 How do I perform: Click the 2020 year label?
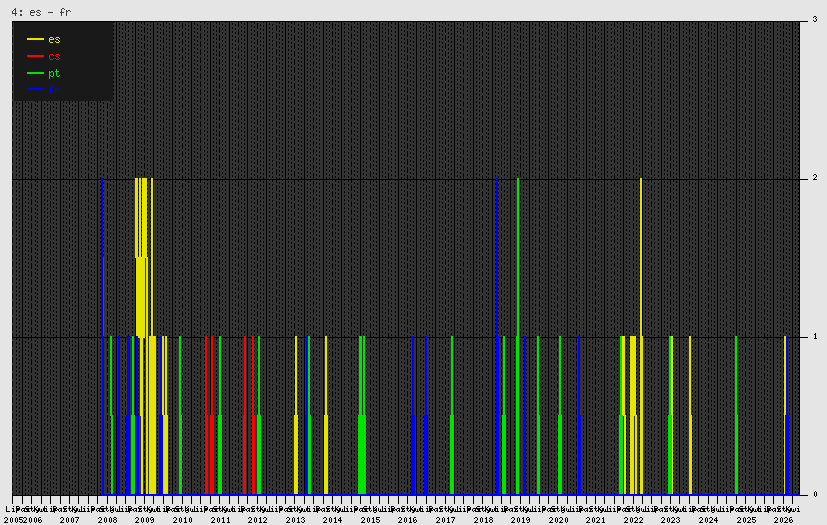pos(558,520)
